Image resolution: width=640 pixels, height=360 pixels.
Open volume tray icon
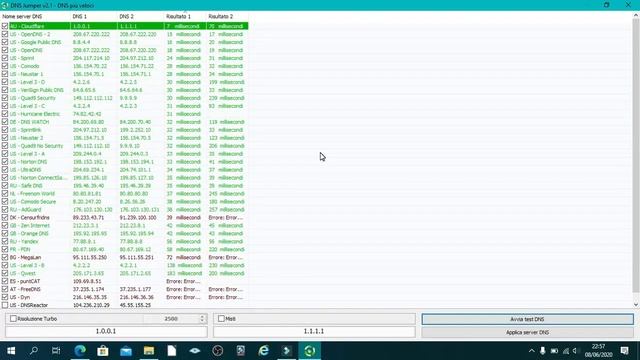pyautogui.click(x=576, y=351)
